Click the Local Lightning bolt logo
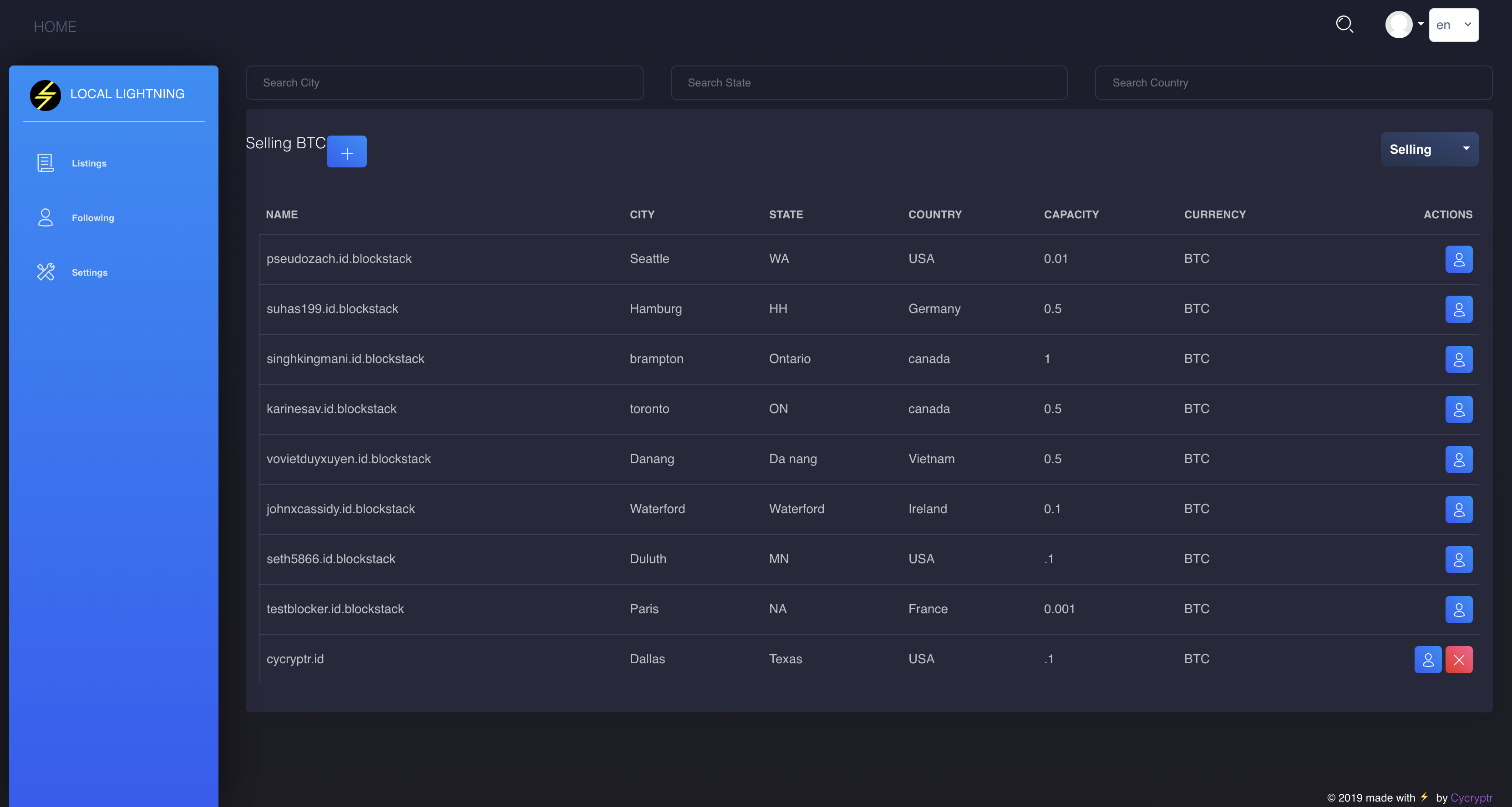Screen dimensions: 1512x807 click(x=45, y=95)
